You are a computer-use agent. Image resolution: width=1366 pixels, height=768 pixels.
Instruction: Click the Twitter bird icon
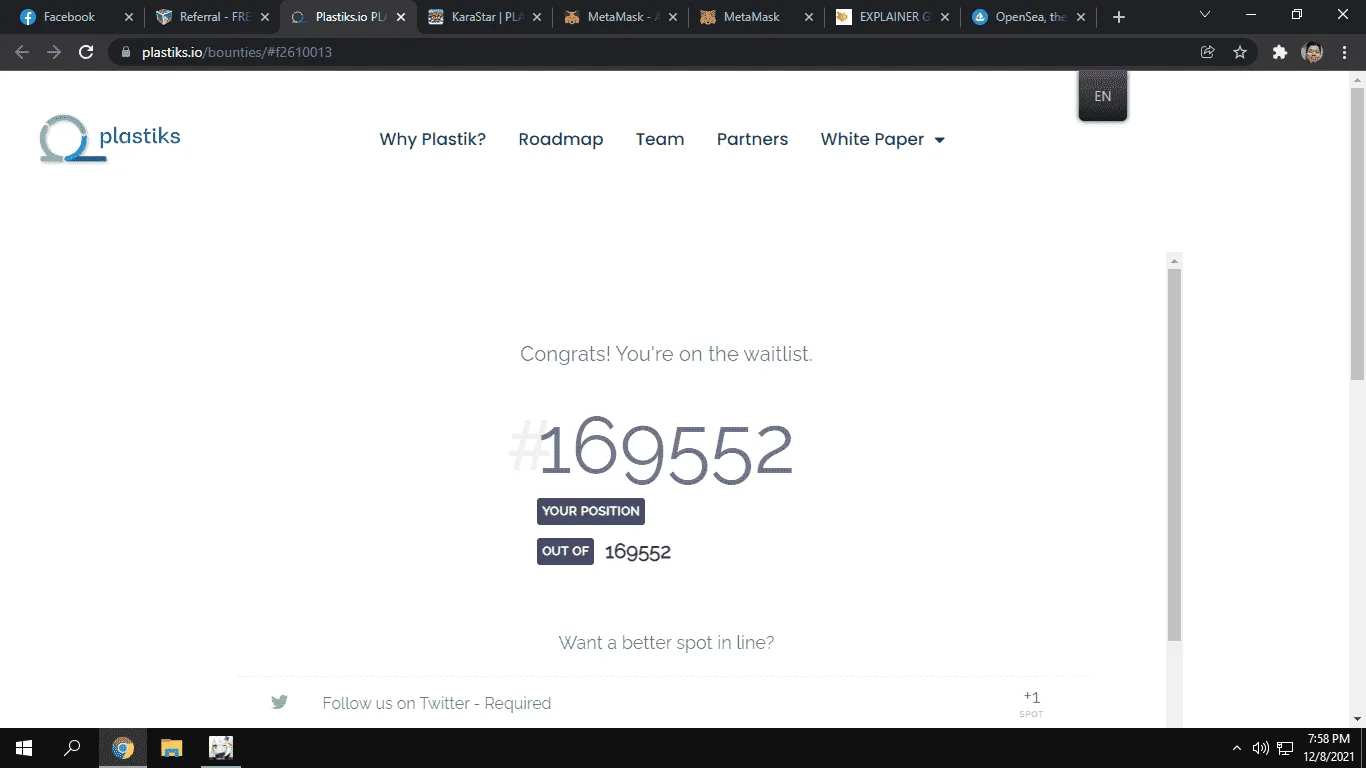click(279, 702)
